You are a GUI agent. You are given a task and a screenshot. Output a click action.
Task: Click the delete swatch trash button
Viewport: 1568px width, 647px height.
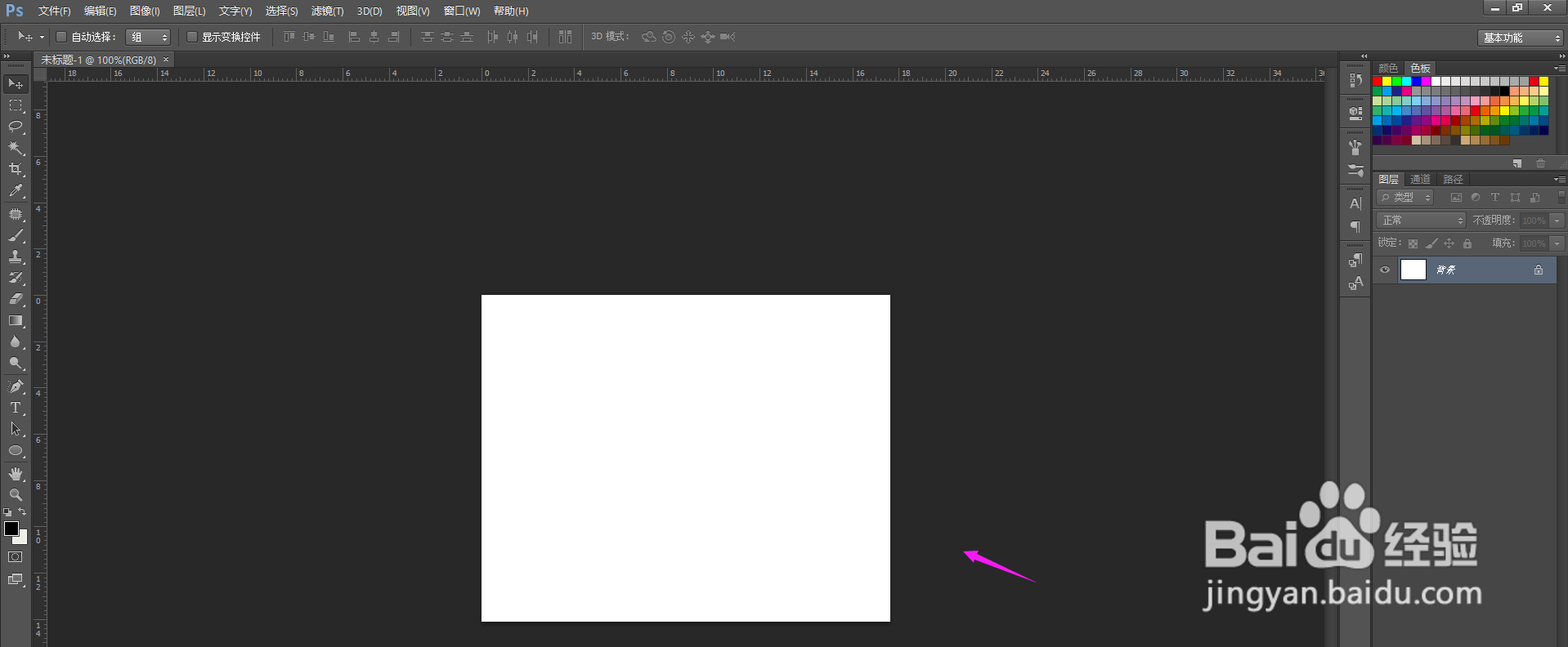(1541, 163)
